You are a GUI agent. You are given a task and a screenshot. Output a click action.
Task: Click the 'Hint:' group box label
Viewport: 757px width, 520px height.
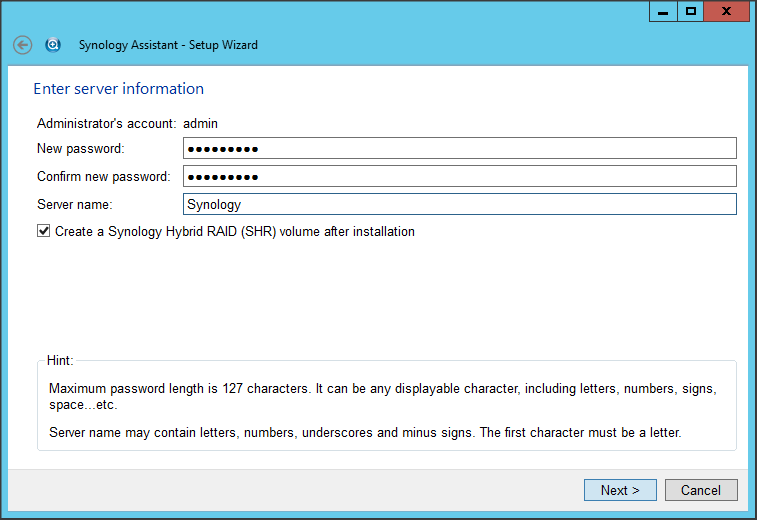pos(60,360)
